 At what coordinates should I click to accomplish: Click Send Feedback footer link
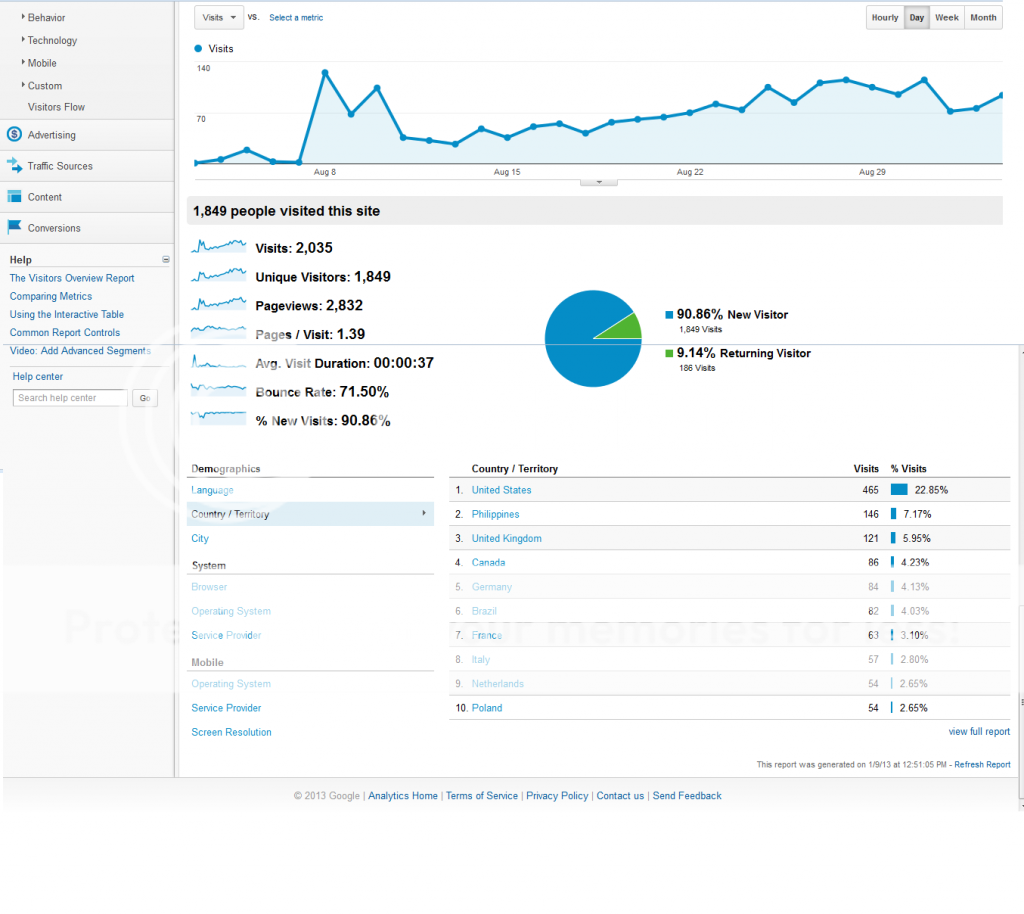(x=687, y=796)
